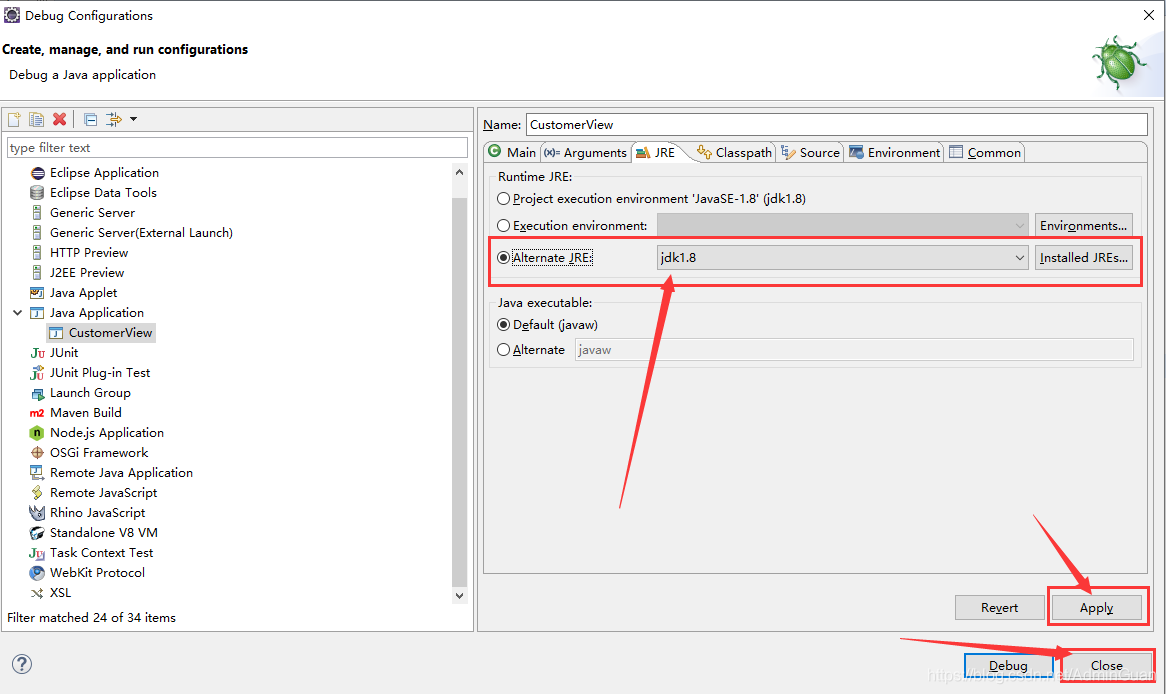Select the Execution environment radio button
This screenshot has width=1166, height=694.
click(x=503, y=225)
